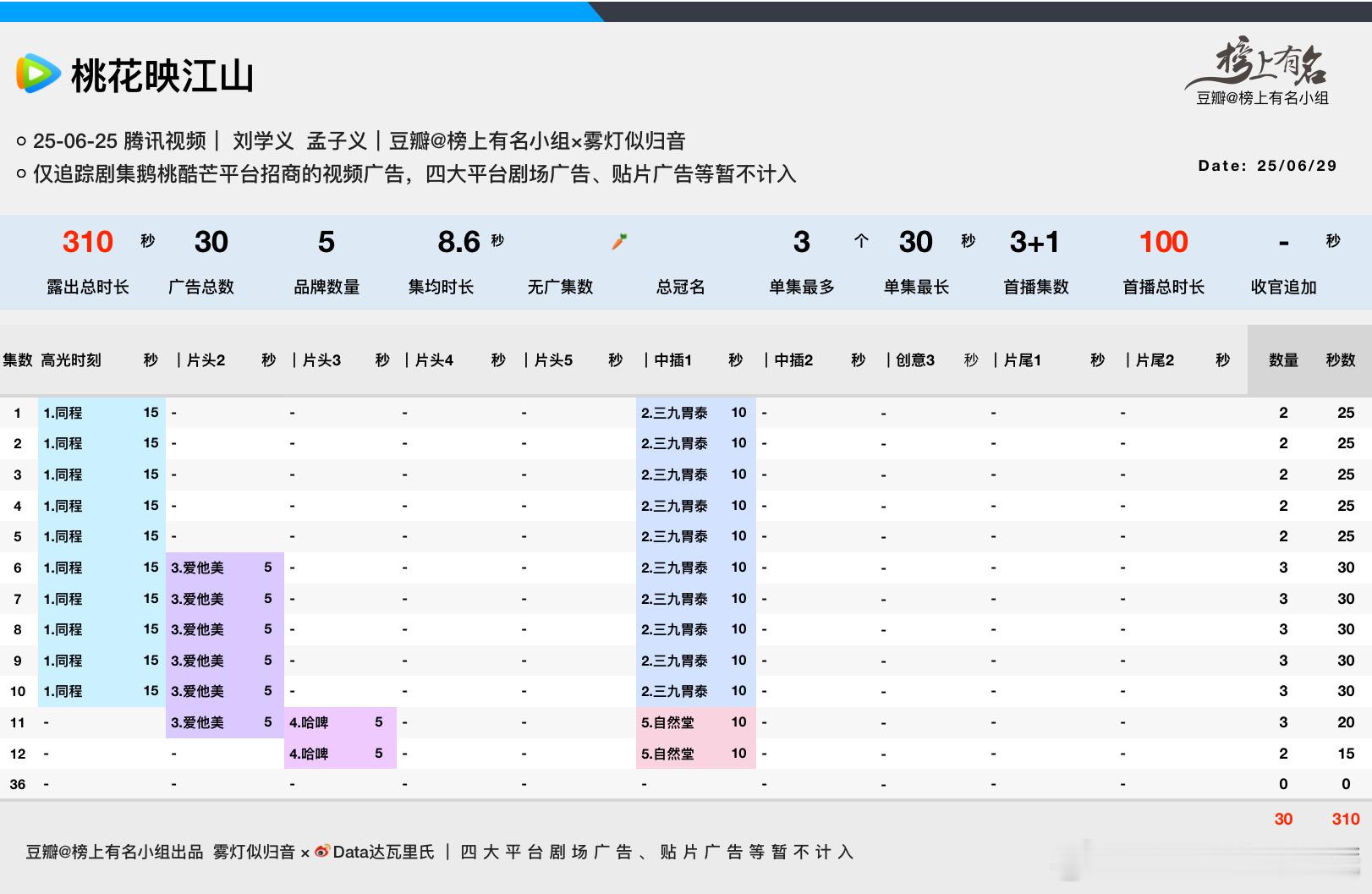Click 1.同程 in episode 10 row
Screen dimensions: 1372x894
pyautogui.click(x=63, y=691)
